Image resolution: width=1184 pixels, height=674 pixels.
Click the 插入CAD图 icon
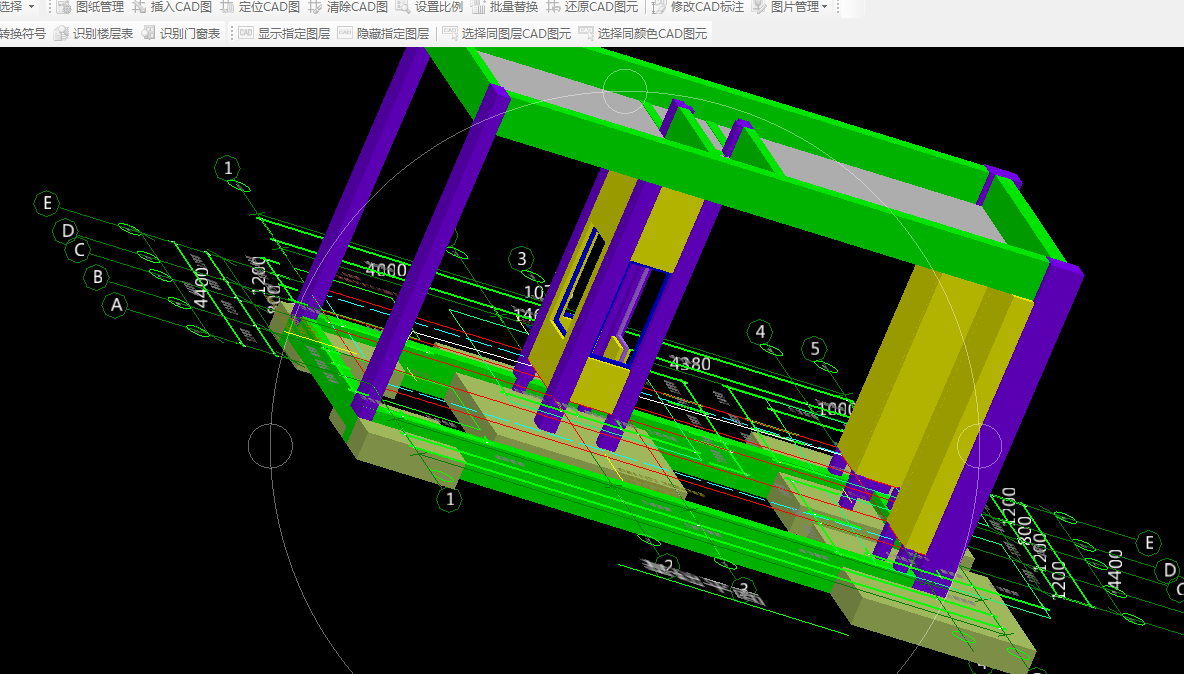click(x=139, y=7)
